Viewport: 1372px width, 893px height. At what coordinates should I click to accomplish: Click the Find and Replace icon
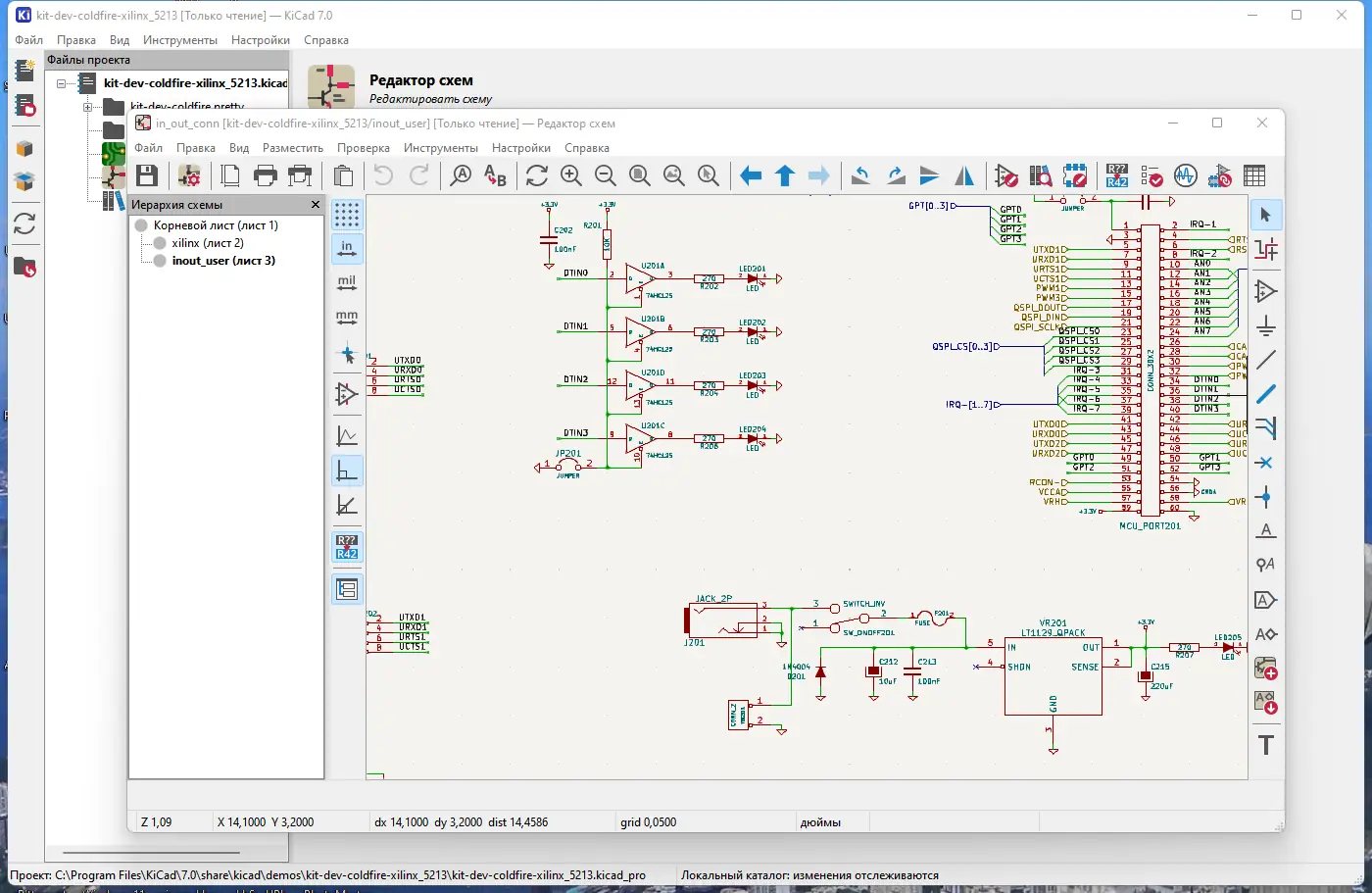(x=495, y=176)
